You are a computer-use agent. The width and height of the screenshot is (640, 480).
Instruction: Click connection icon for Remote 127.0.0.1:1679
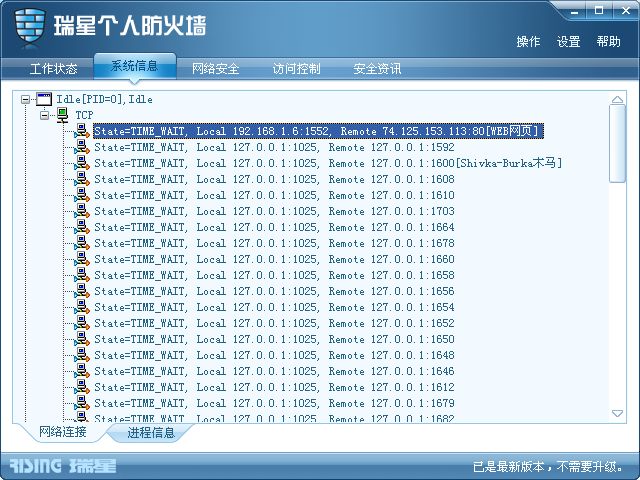tap(82, 403)
